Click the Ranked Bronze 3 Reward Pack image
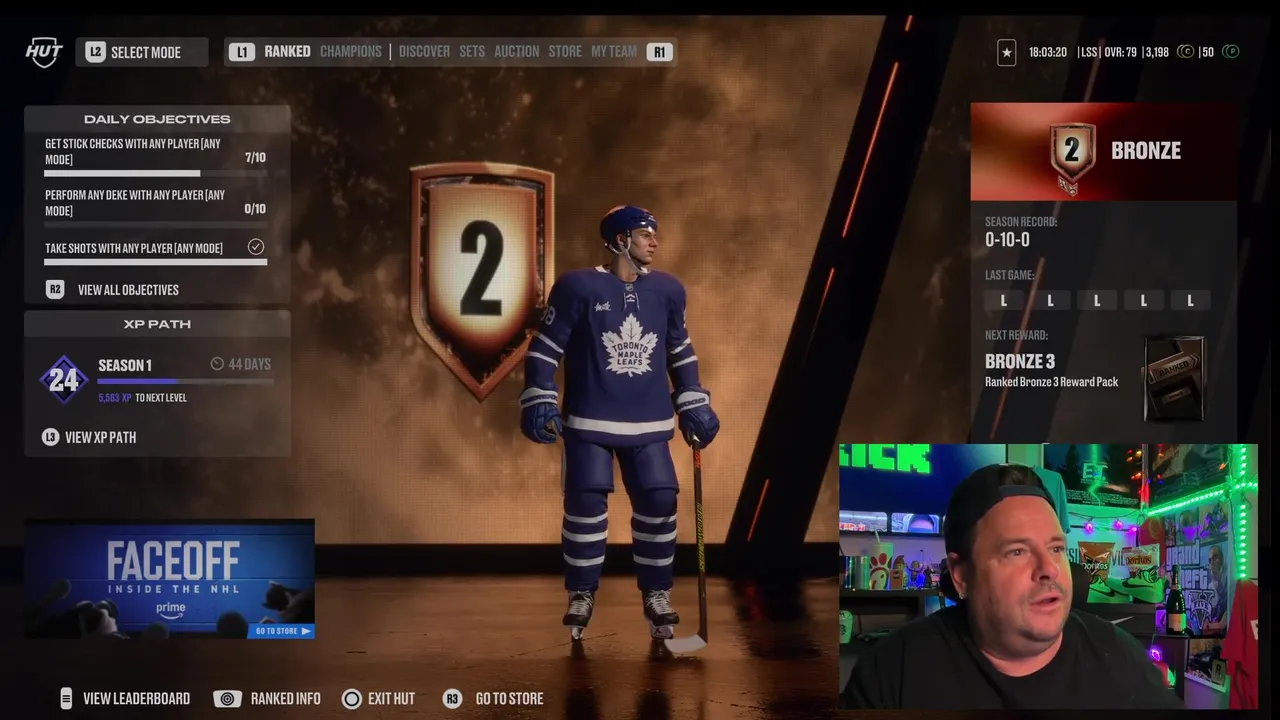 (1174, 378)
